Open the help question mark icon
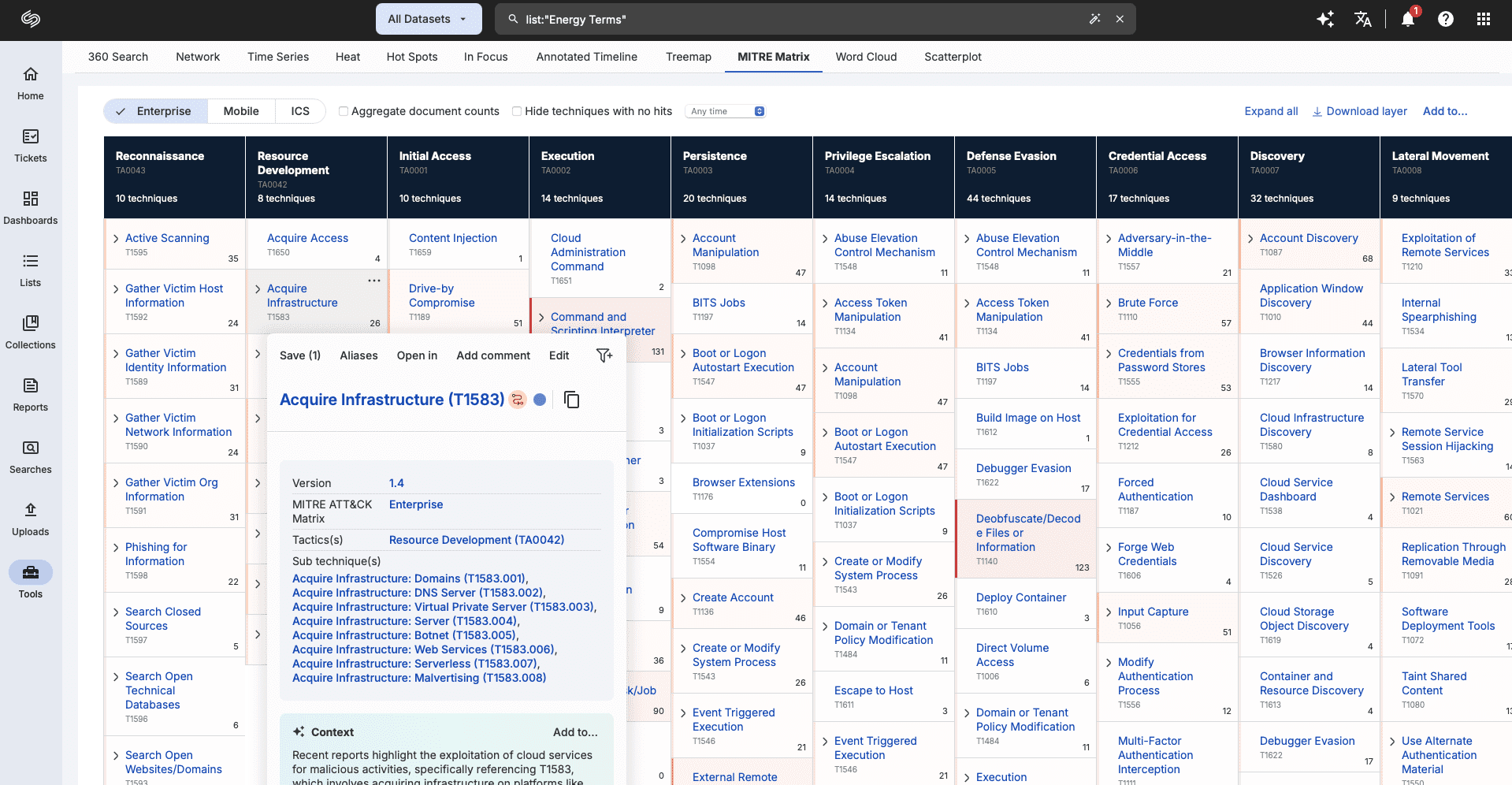1512x785 pixels. click(x=1445, y=19)
